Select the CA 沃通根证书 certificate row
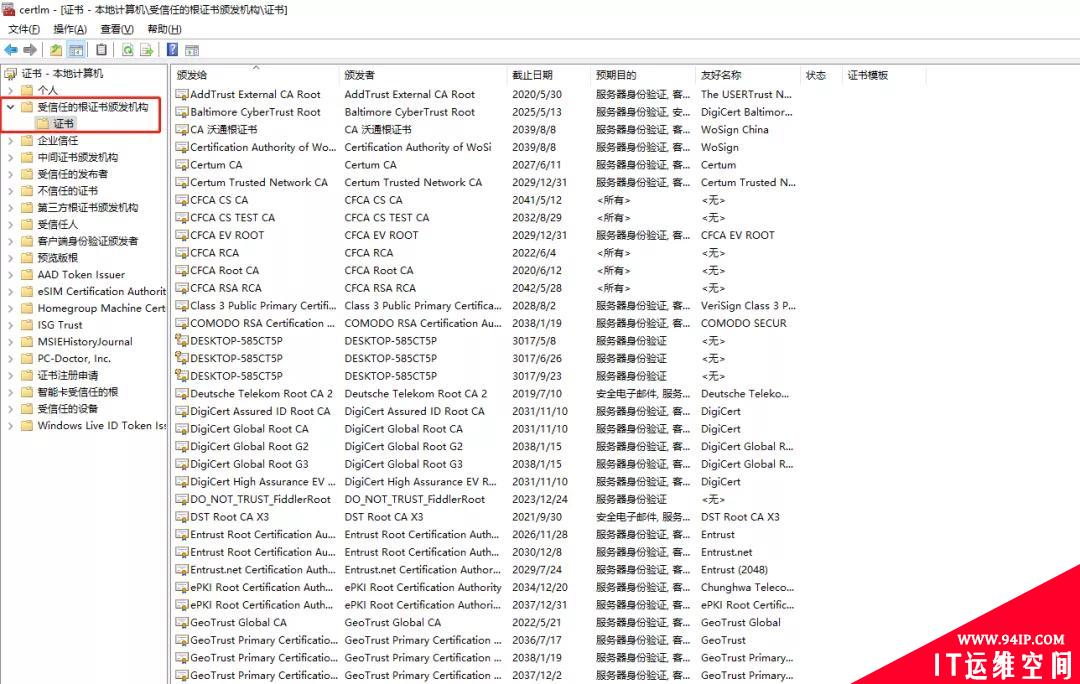1080x684 pixels. [486, 129]
